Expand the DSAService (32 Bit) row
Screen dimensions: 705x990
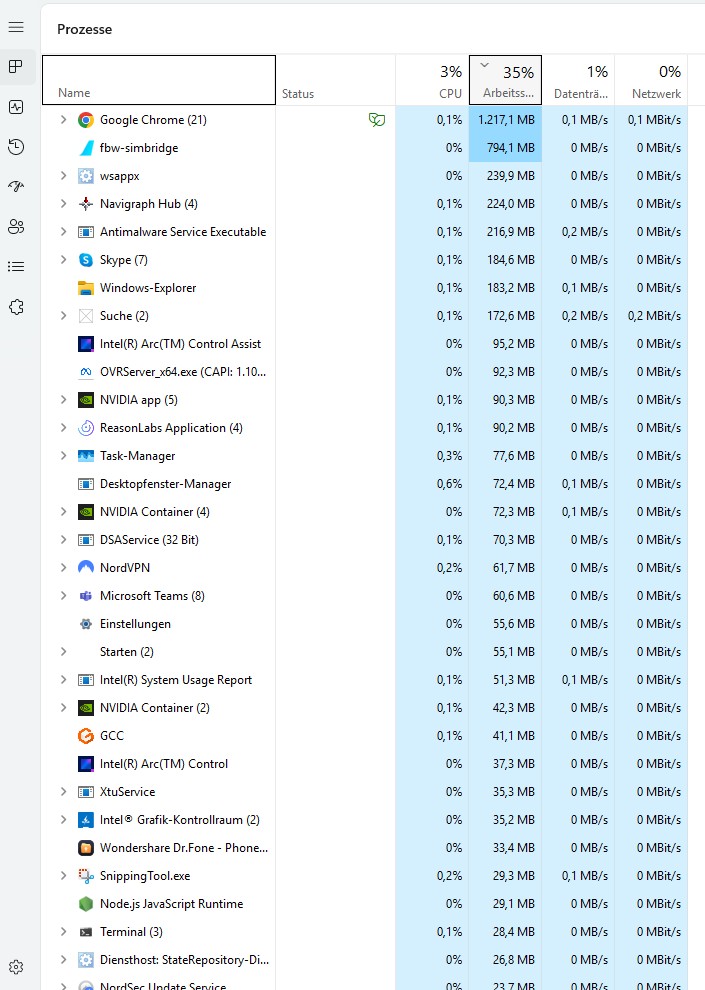click(63, 539)
